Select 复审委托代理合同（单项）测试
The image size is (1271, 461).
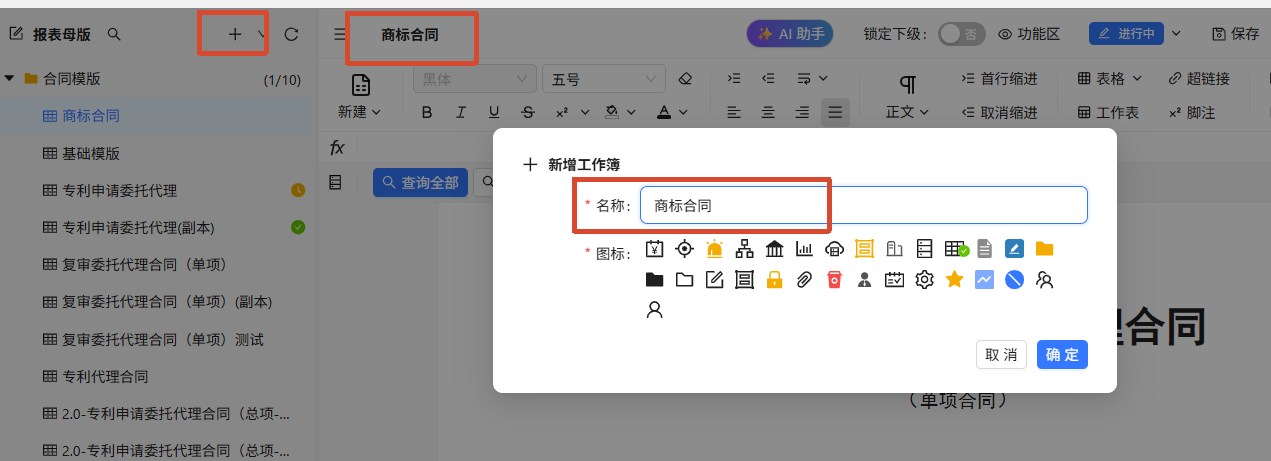(162, 340)
